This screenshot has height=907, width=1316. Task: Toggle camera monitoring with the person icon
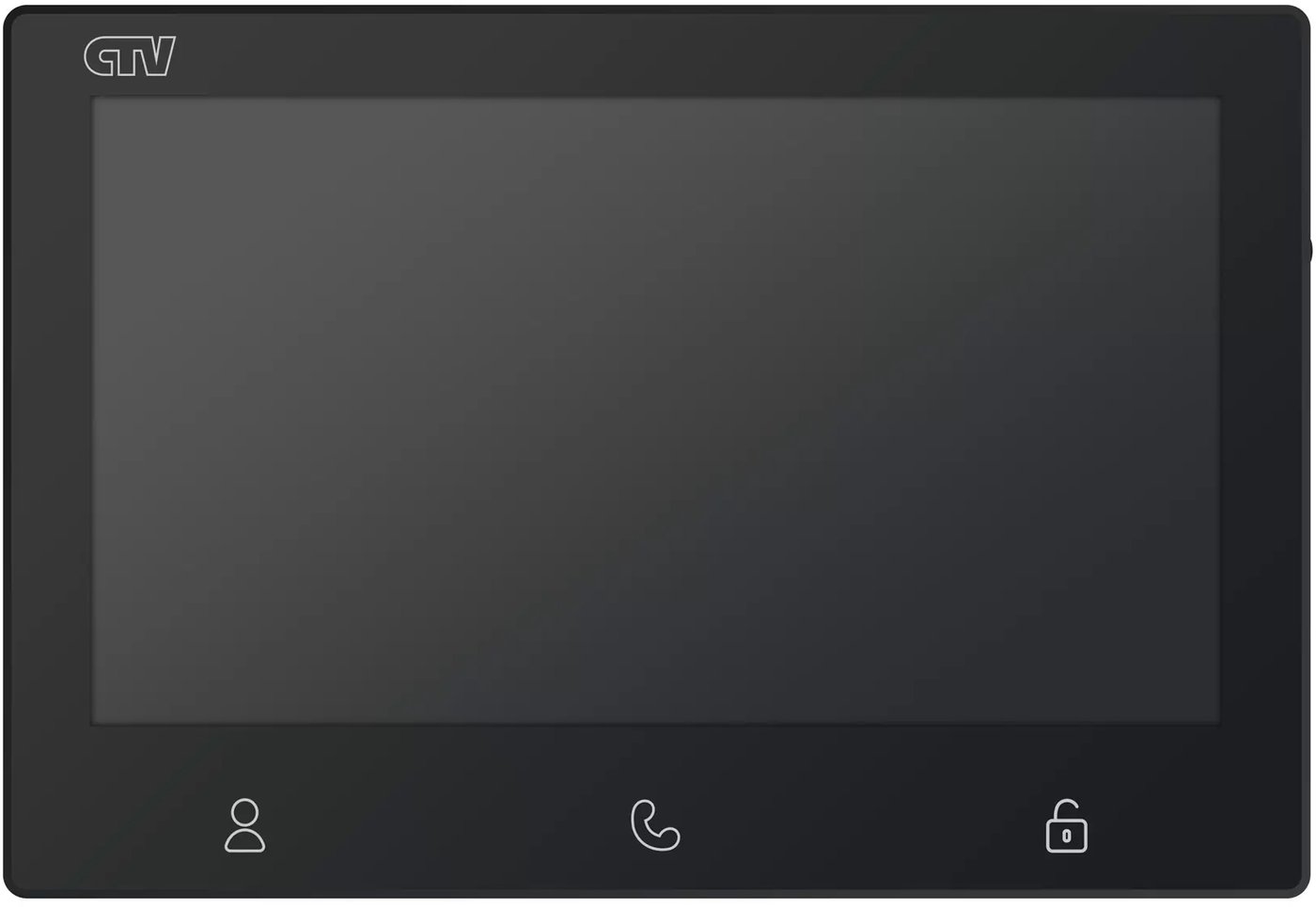coord(244,825)
